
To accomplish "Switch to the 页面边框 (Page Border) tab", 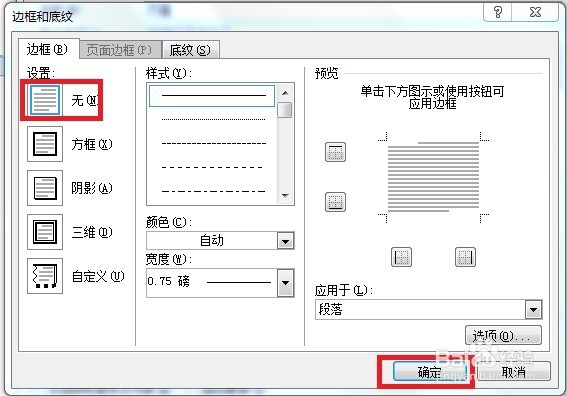I will [120, 50].
